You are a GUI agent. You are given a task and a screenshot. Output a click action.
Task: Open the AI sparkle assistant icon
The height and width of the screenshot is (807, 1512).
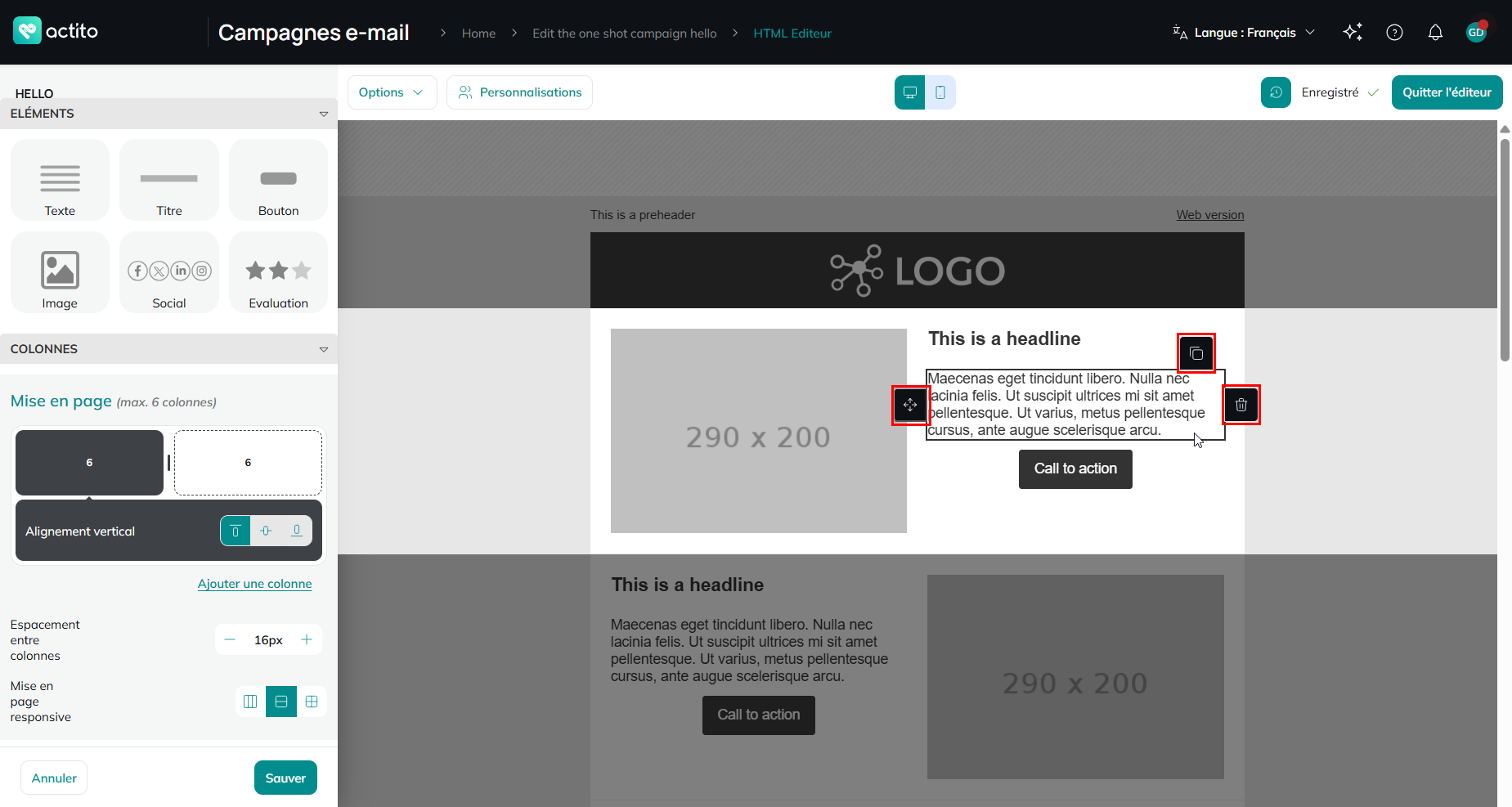(1353, 32)
